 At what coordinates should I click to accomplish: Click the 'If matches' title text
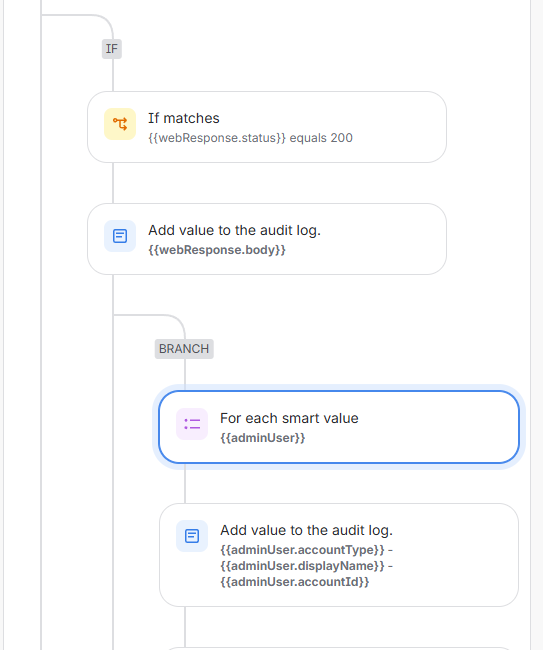pos(184,118)
